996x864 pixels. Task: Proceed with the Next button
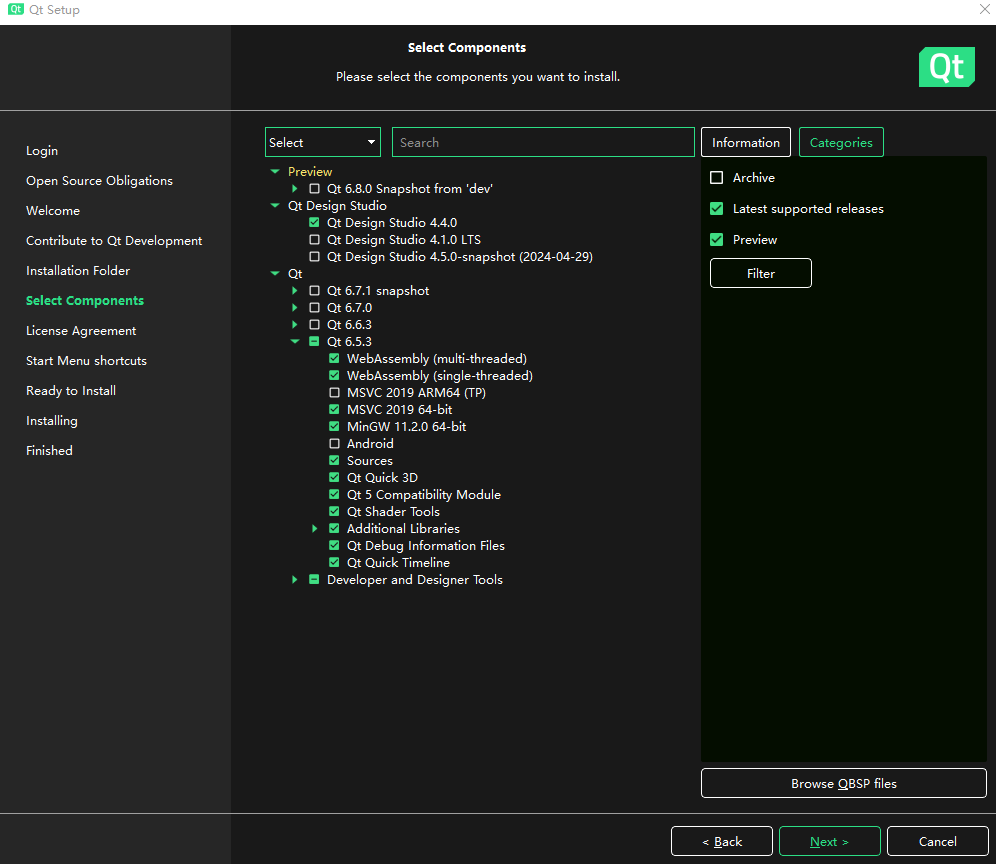(x=830, y=841)
